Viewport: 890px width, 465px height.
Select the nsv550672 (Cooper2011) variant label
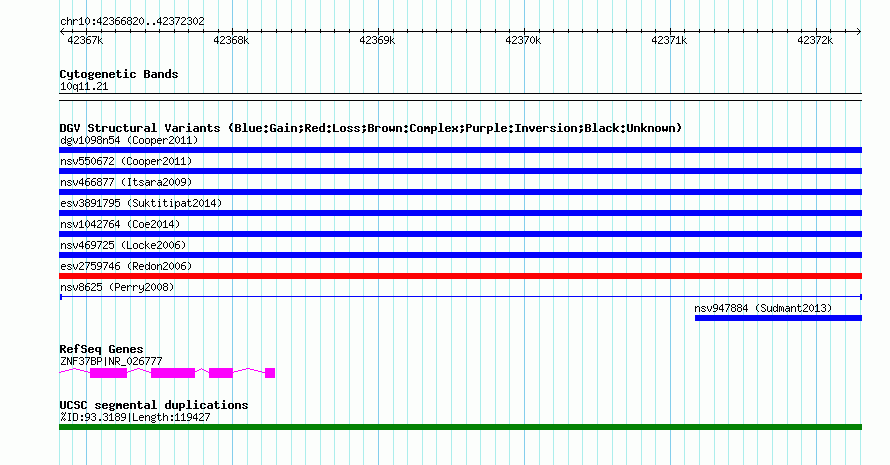pos(126,161)
